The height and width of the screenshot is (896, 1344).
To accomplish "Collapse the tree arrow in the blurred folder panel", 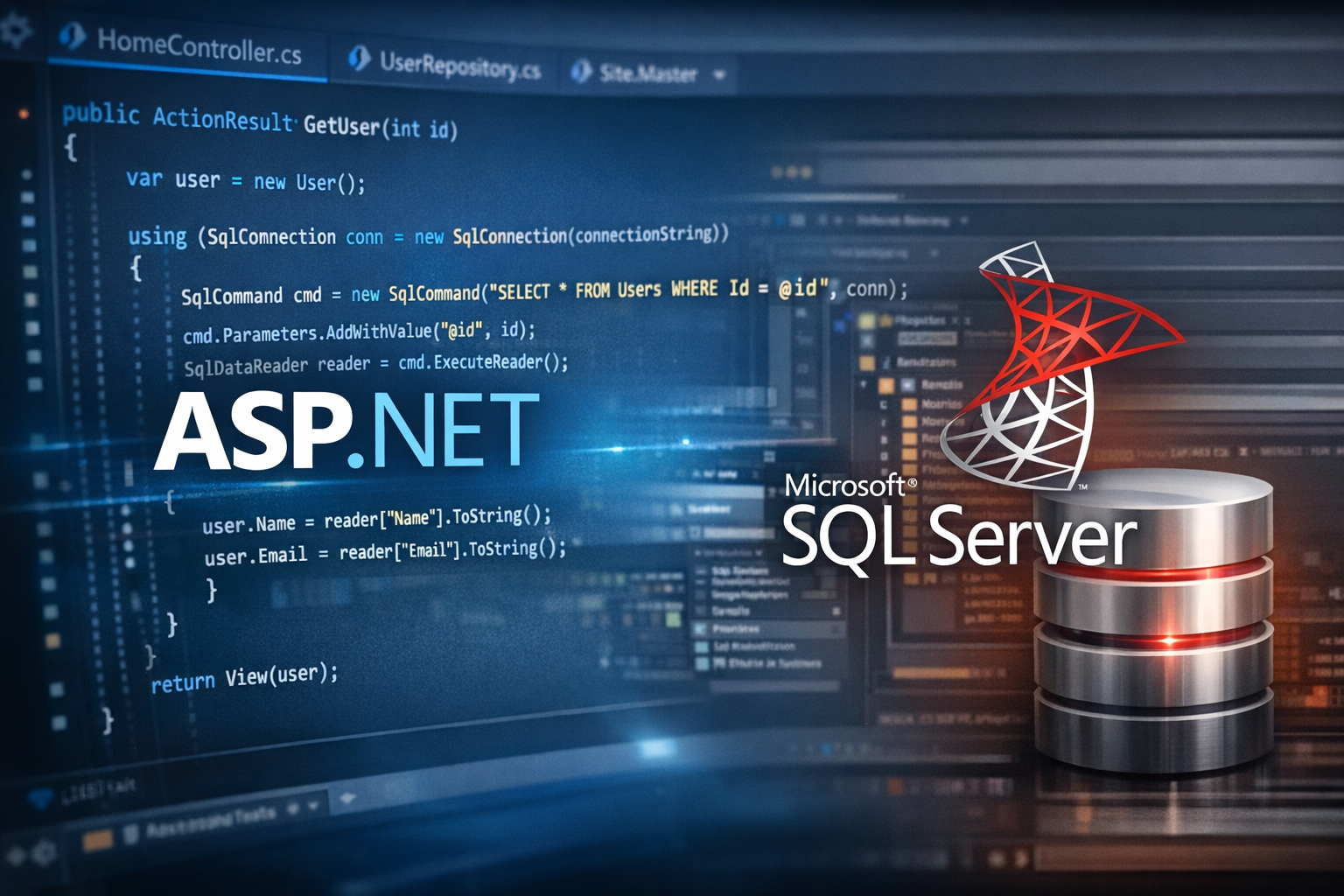I will pyautogui.click(x=864, y=384).
